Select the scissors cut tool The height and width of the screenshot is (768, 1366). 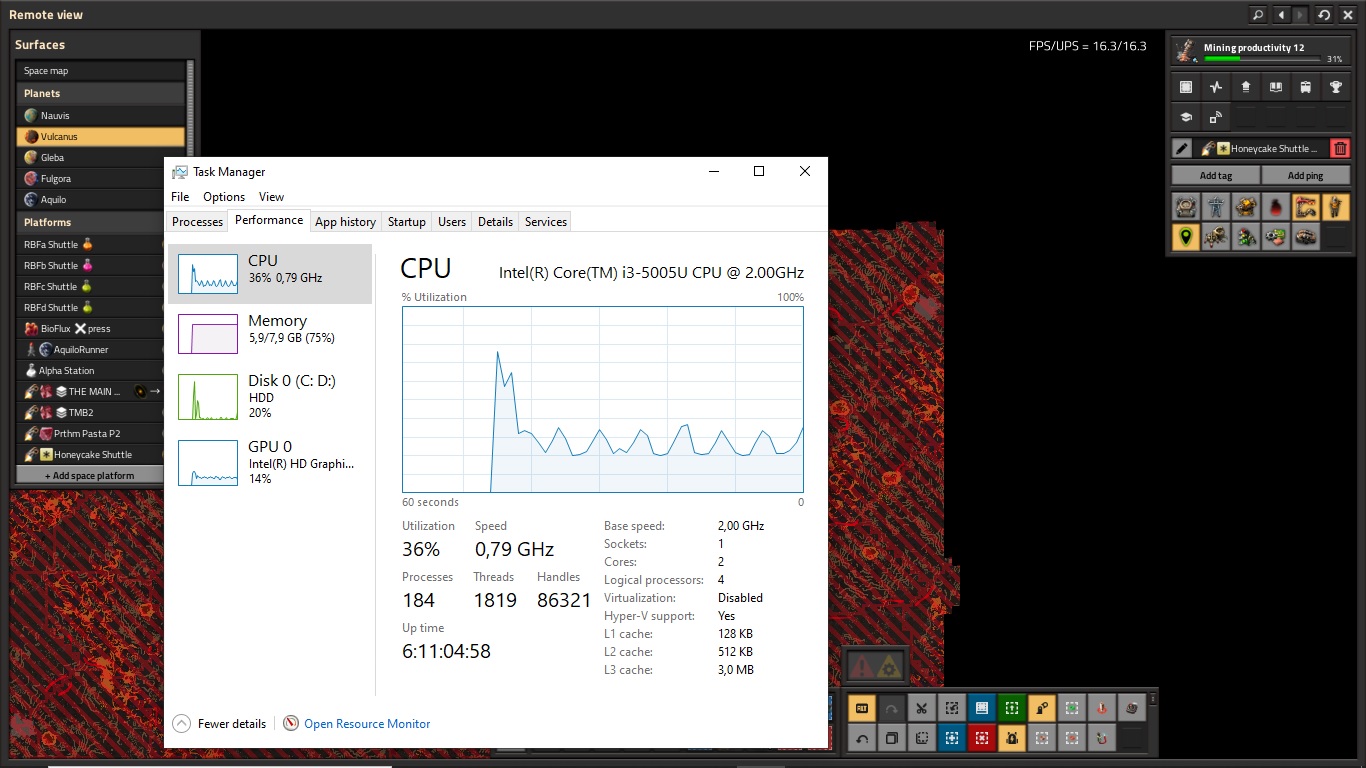coord(921,709)
